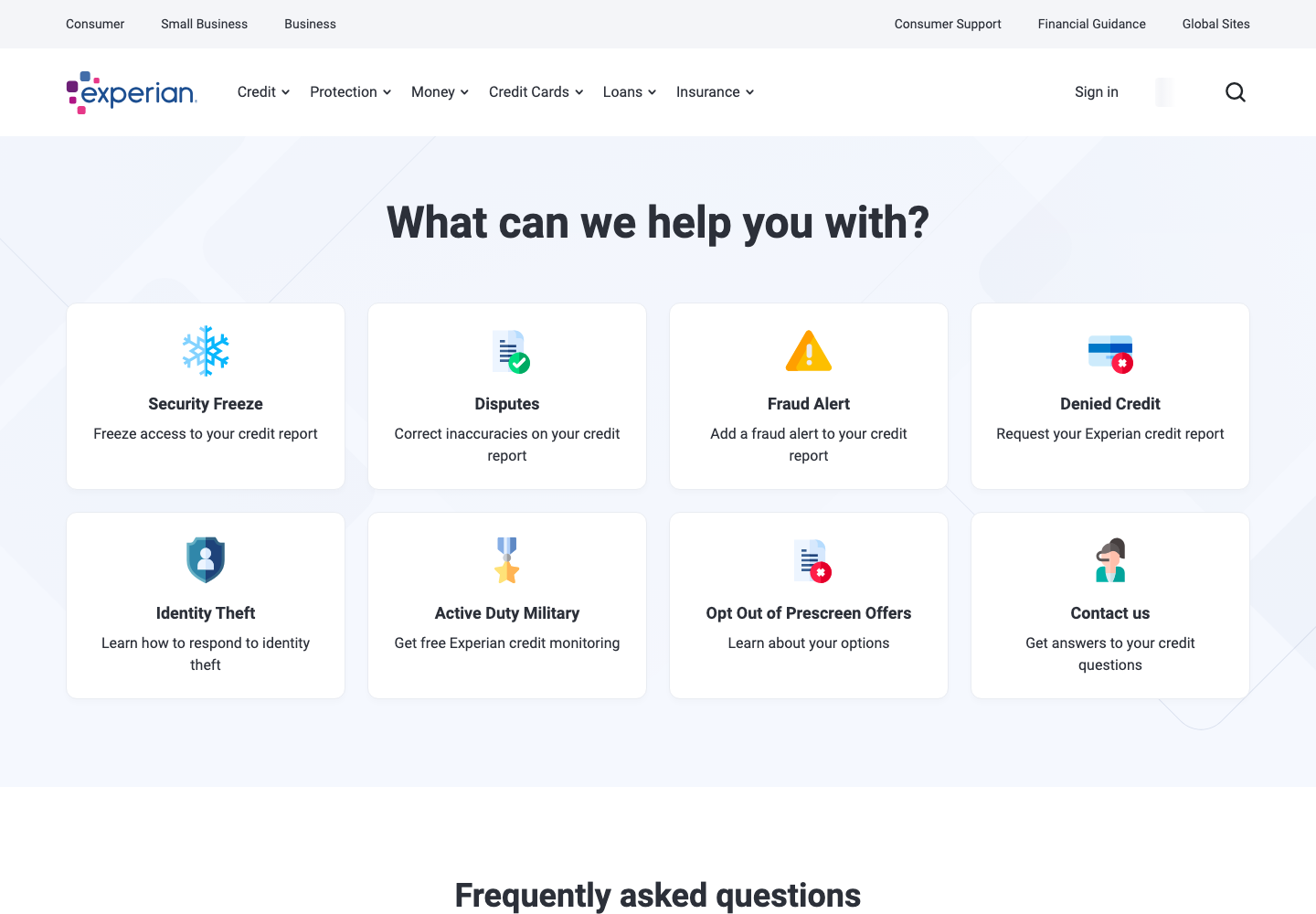Switch to the Business section
The height and width of the screenshot is (914, 1316).
[x=310, y=24]
